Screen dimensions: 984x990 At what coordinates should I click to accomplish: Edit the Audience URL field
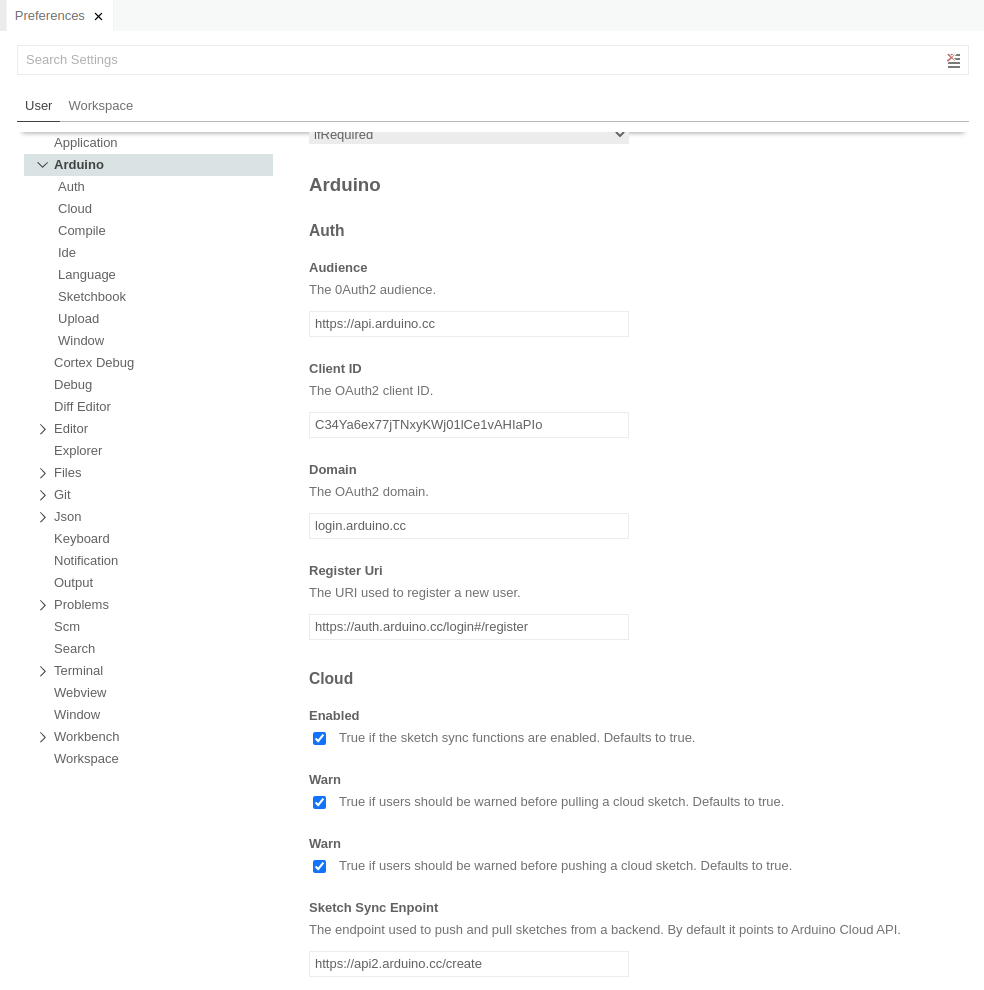pos(469,324)
